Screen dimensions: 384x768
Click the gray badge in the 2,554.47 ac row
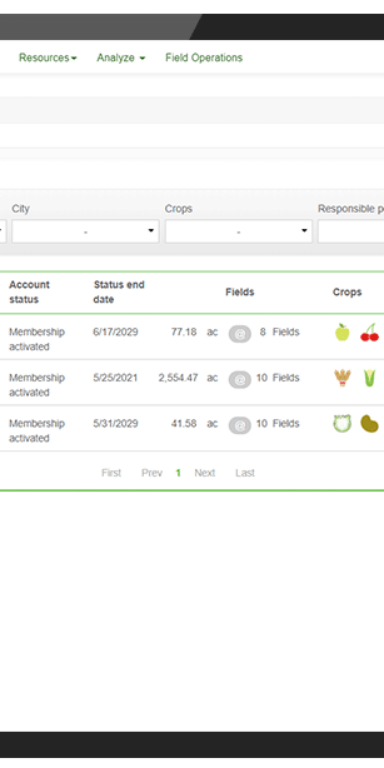click(x=240, y=380)
